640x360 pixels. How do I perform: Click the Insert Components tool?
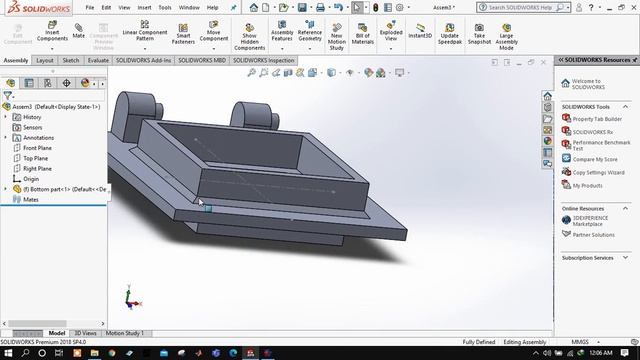coord(52,31)
